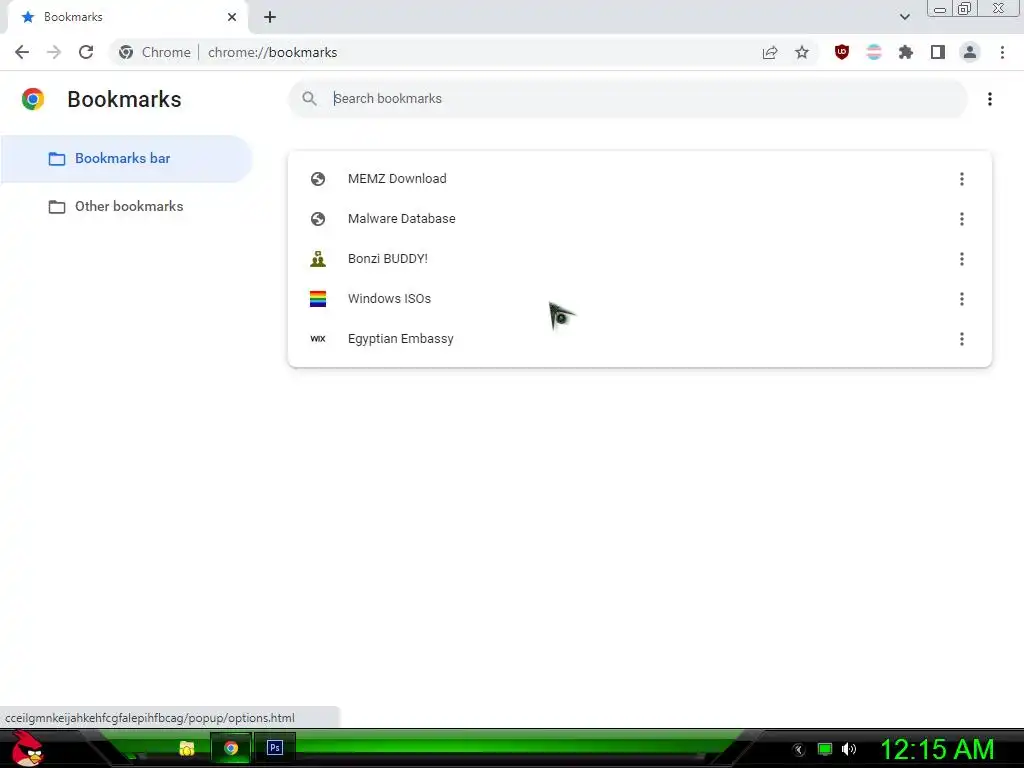Click the rainbow favicon of Windows ISOs

(318, 299)
